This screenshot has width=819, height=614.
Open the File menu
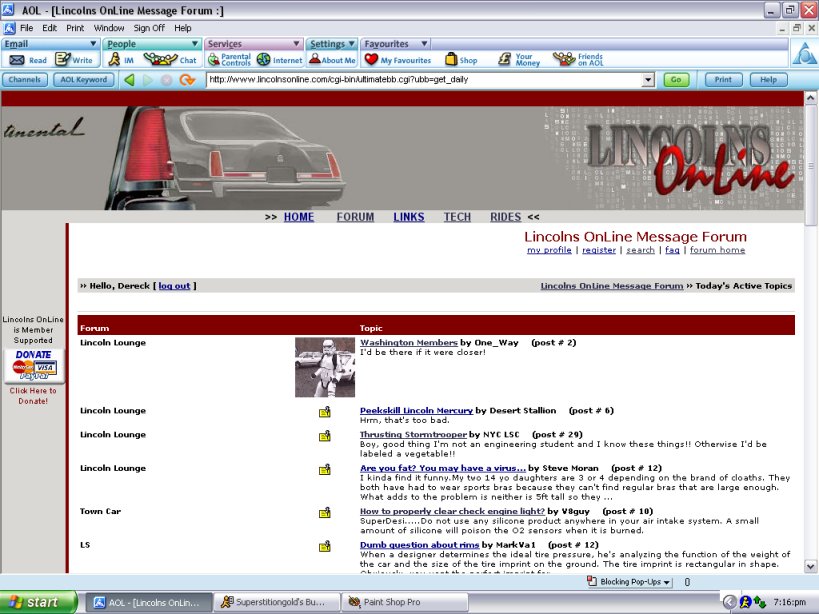(x=26, y=28)
